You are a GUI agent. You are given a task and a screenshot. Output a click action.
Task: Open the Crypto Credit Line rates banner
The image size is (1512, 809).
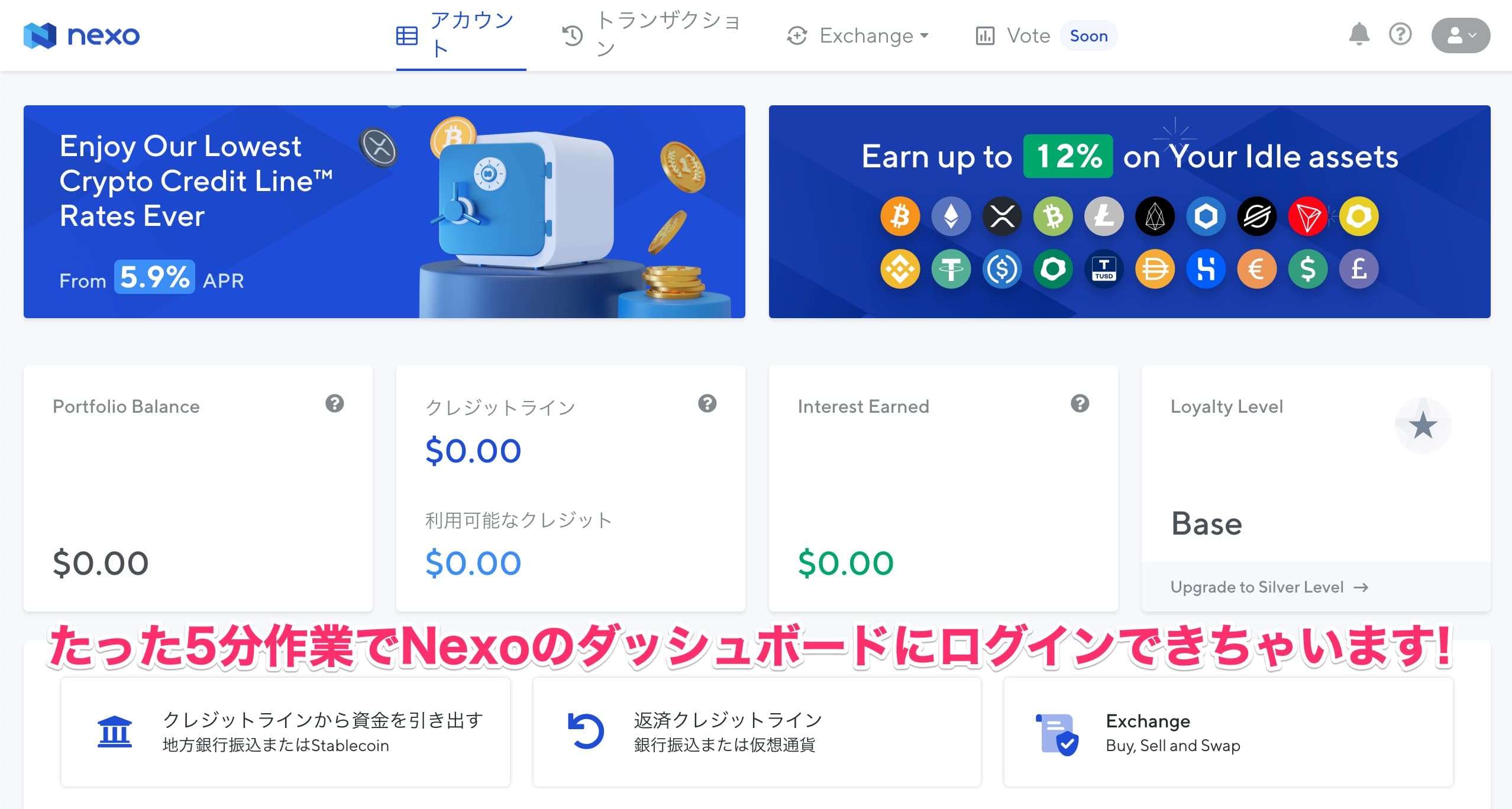(x=385, y=212)
